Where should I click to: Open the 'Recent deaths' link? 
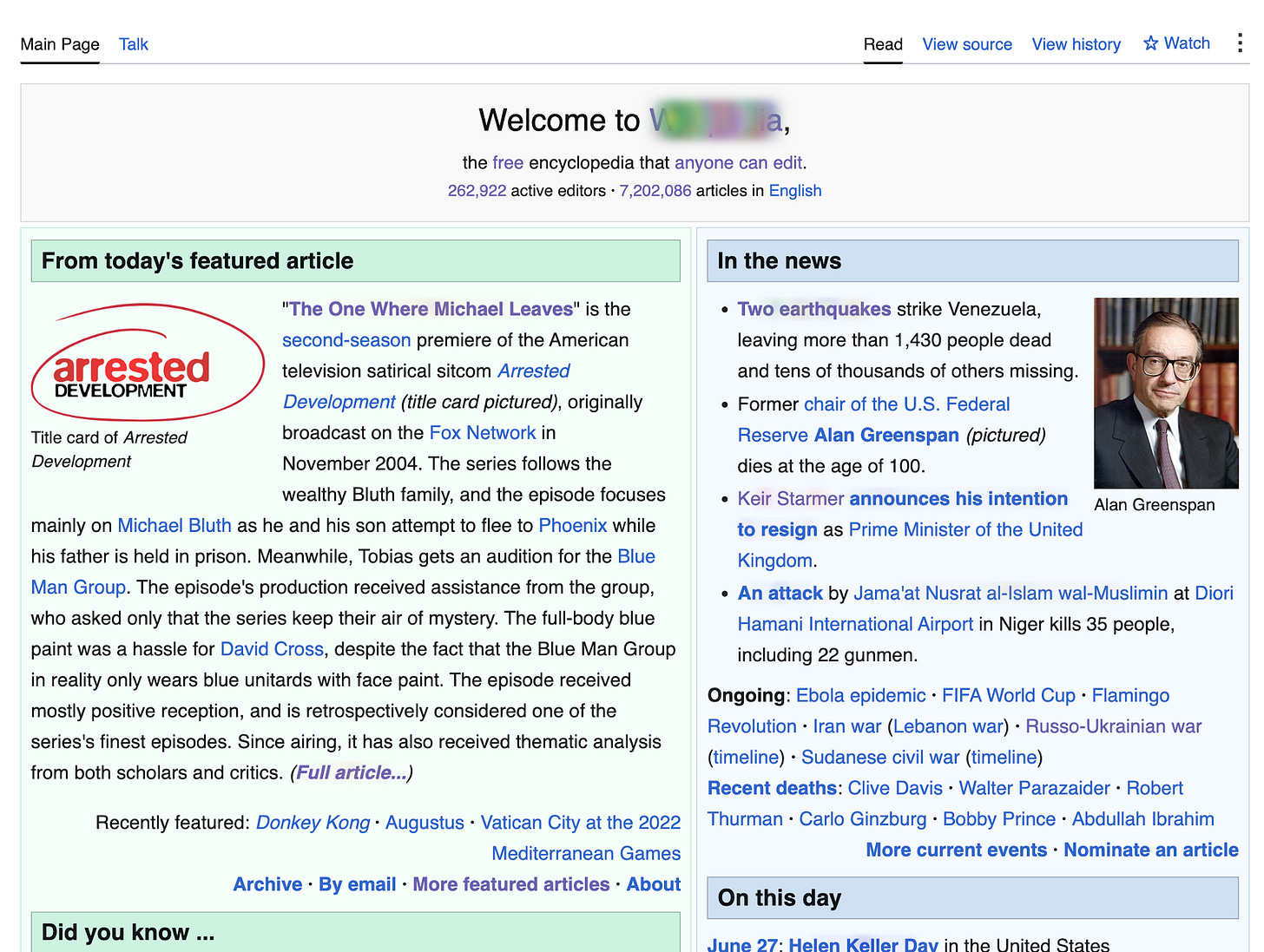pyautogui.click(x=772, y=789)
